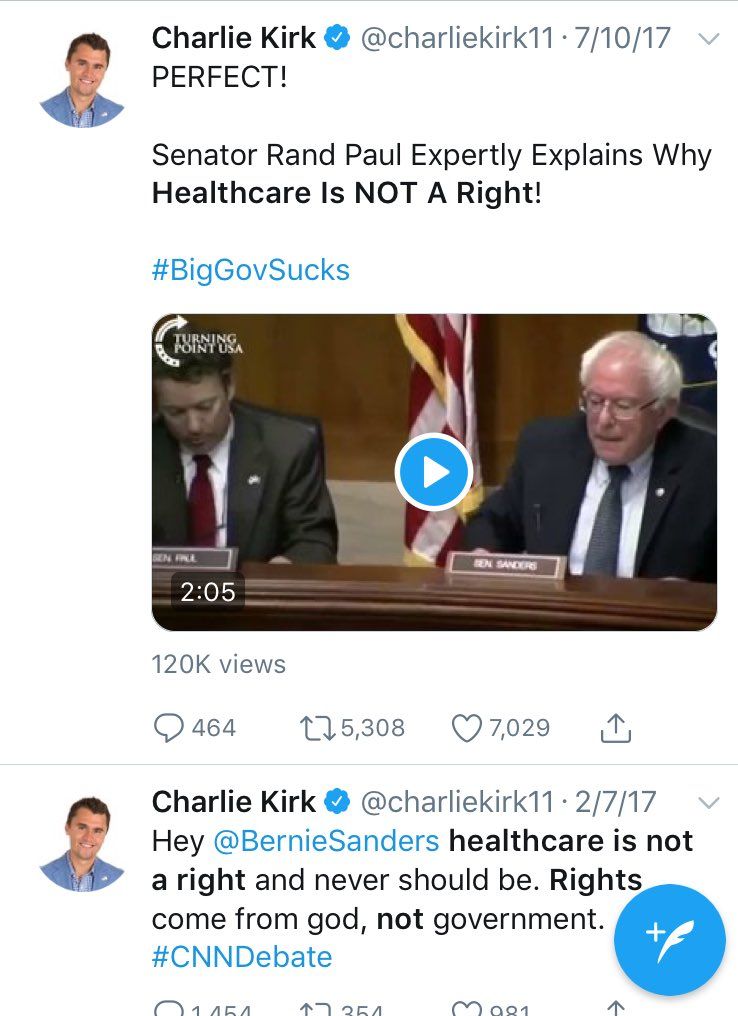The width and height of the screenshot is (738, 1016).
Task: Expand options menu on 2/7/17 tweet
Action: 708,802
